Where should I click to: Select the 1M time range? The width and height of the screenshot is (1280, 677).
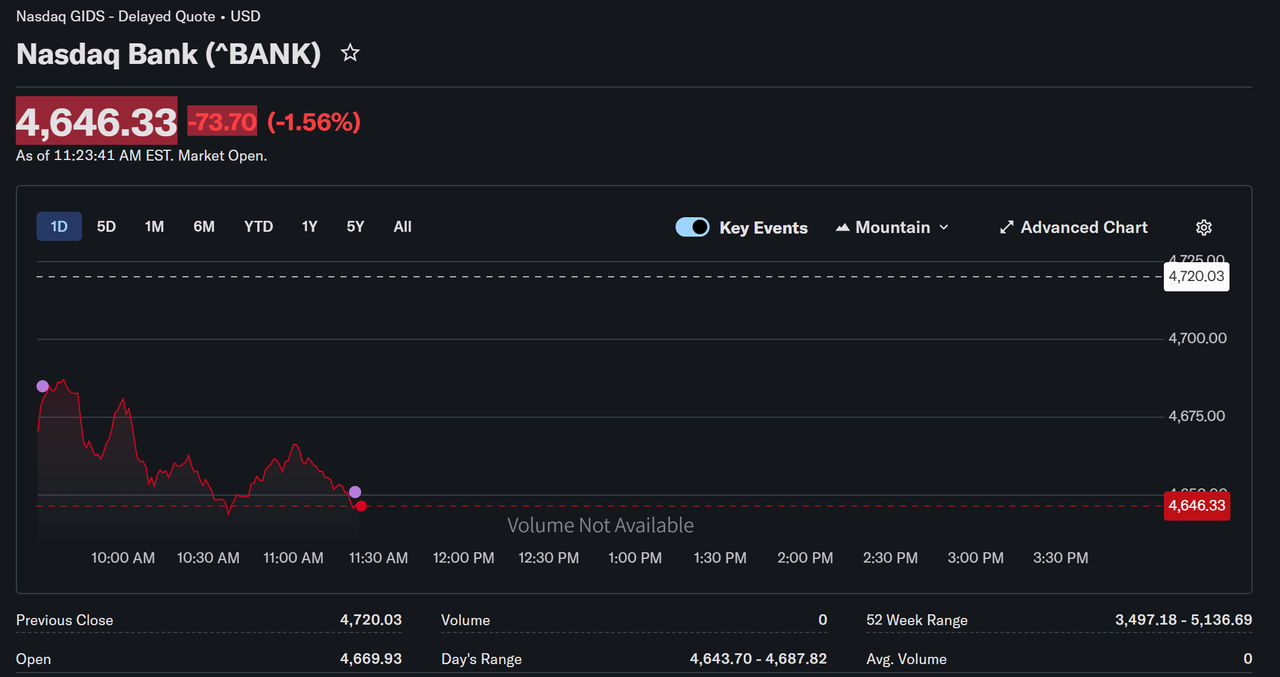[154, 227]
